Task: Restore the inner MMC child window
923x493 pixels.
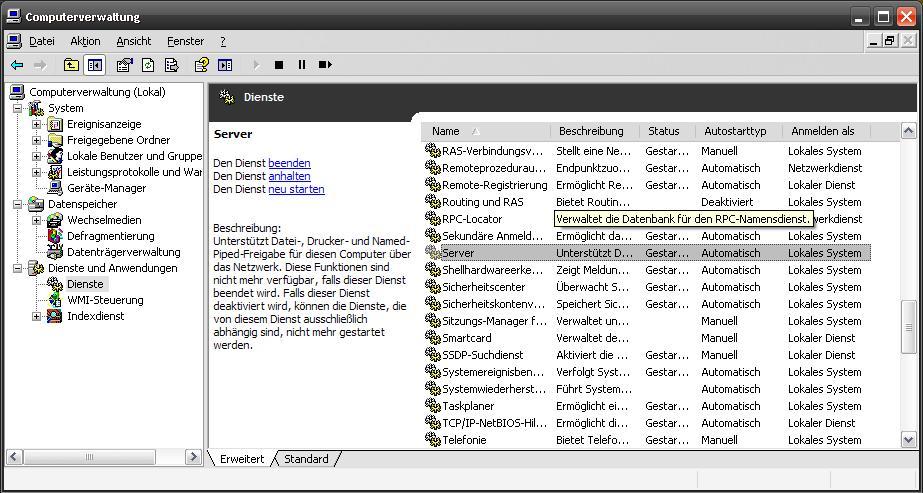Action: coord(889,41)
